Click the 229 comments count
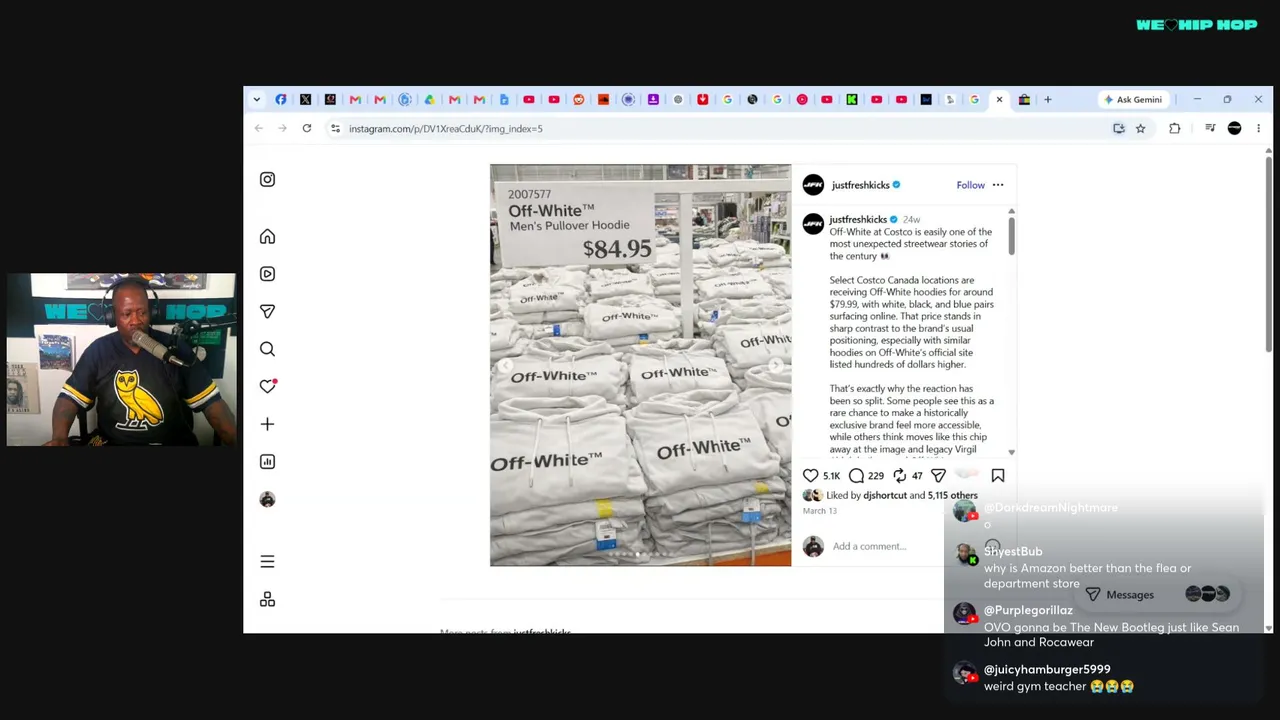This screenshot has width=1280, height=720. [x=876, y=476]
